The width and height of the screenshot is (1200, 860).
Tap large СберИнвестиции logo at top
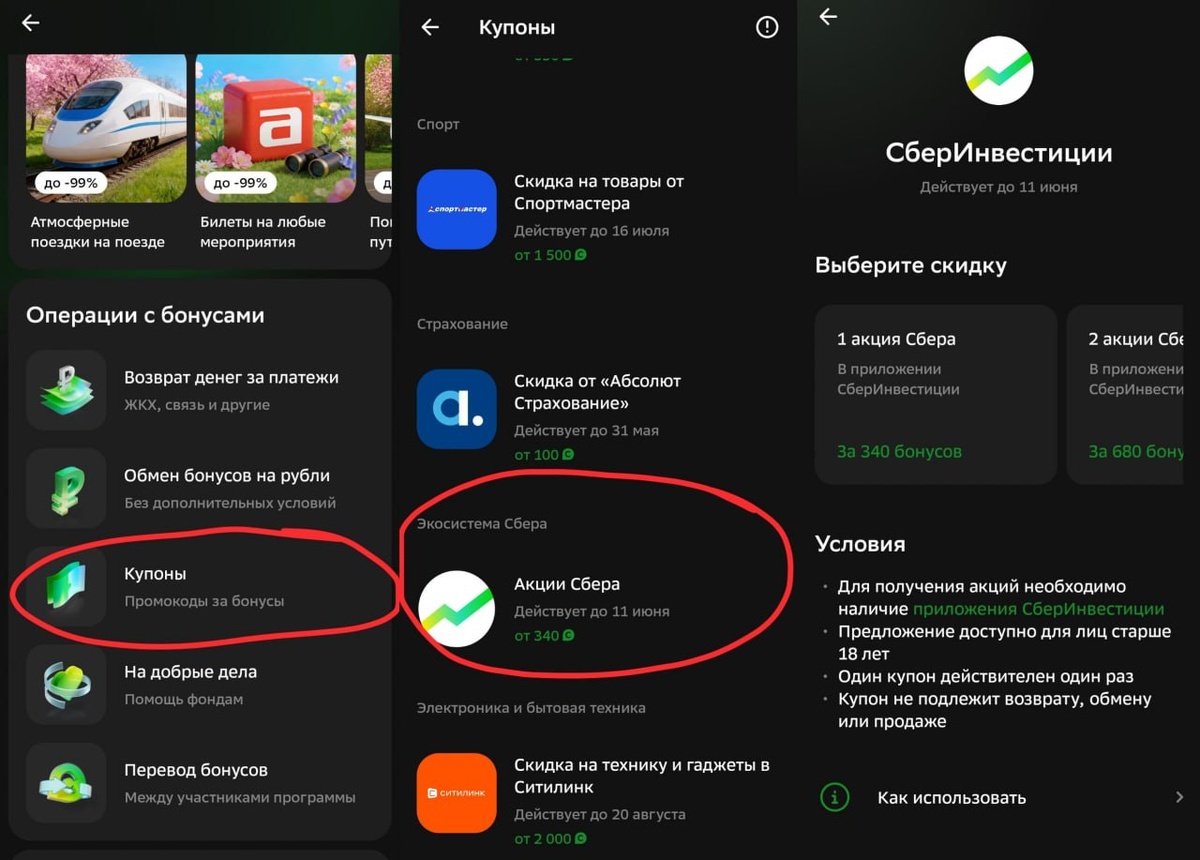[x=998, y=71]
